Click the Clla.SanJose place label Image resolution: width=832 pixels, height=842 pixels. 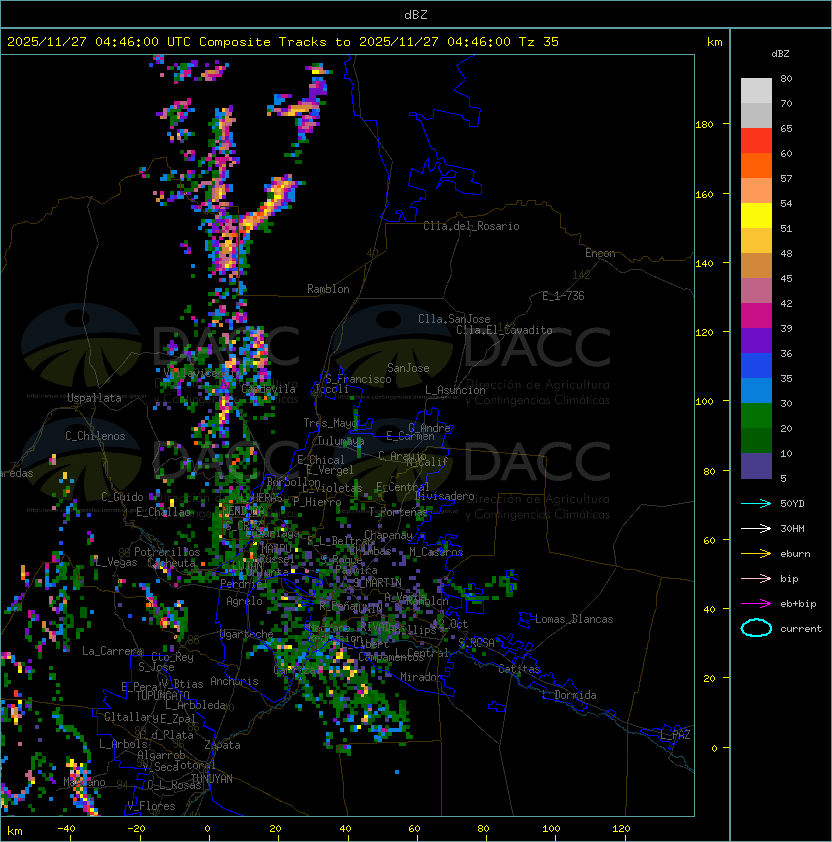coord(454,319)
